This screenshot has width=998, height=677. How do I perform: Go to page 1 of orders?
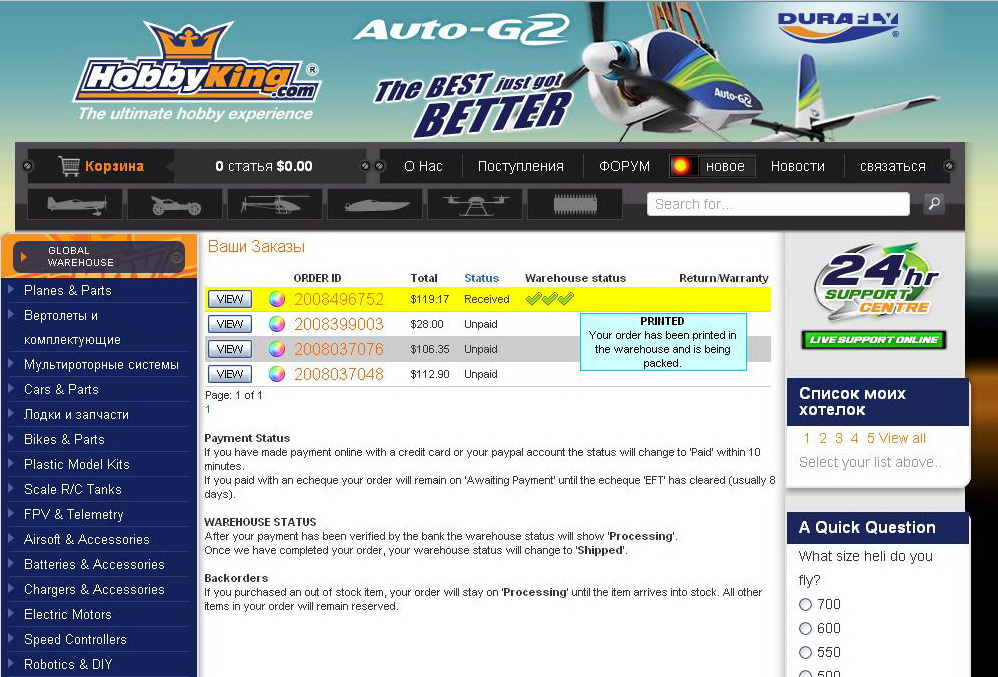(x=207, y=409)
